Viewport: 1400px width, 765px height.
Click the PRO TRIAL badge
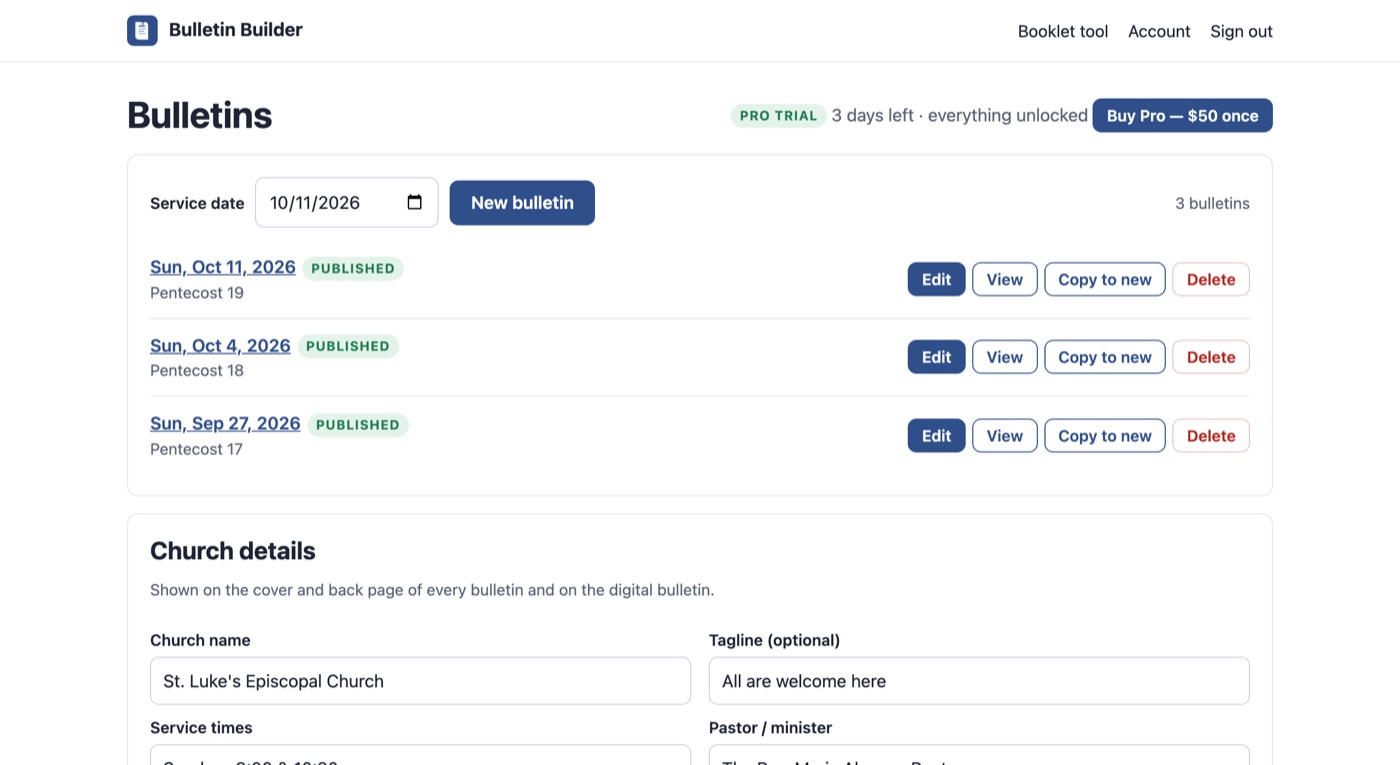click(x=778, y=116)
